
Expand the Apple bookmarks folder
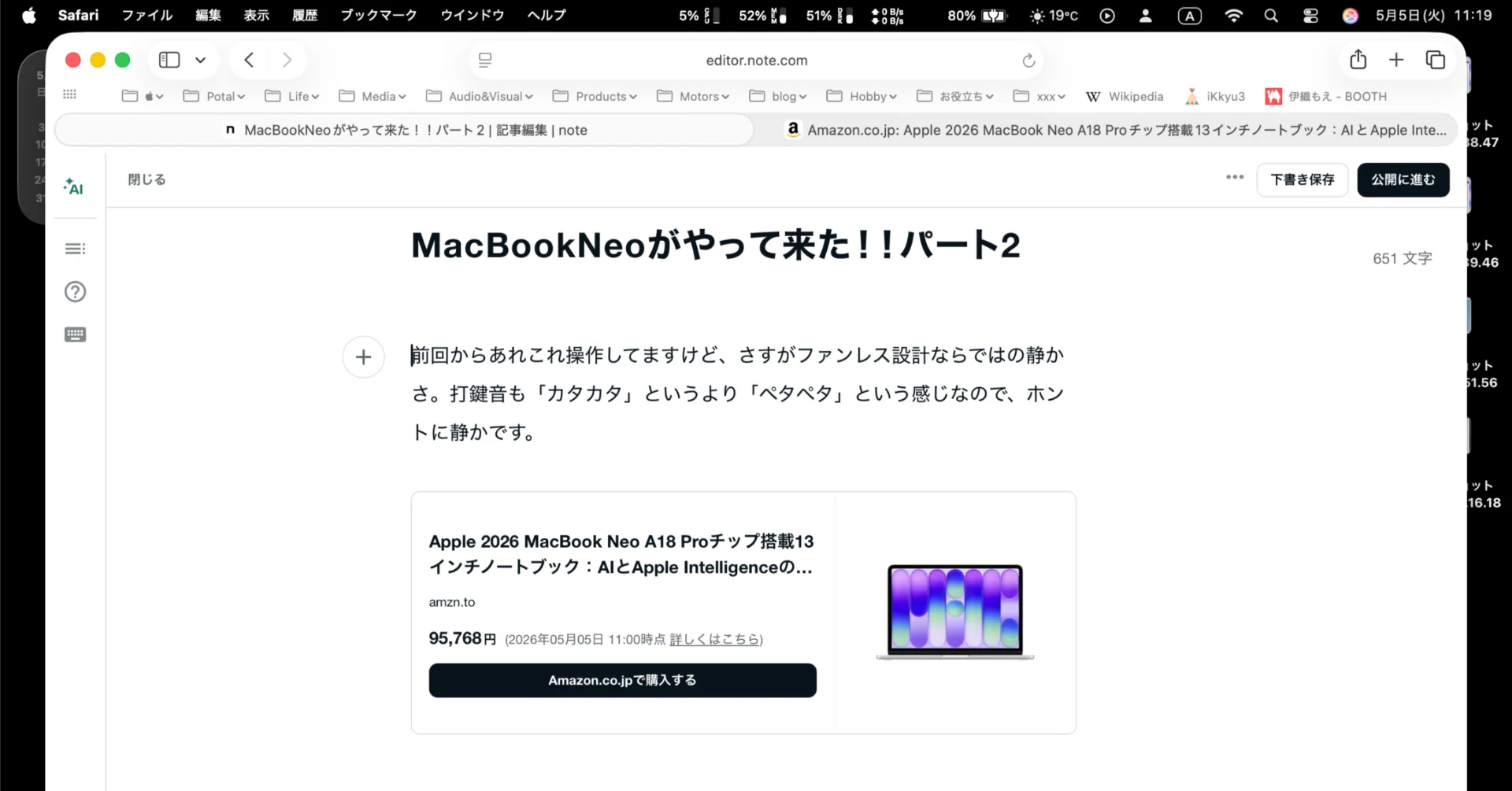[143, 96]
